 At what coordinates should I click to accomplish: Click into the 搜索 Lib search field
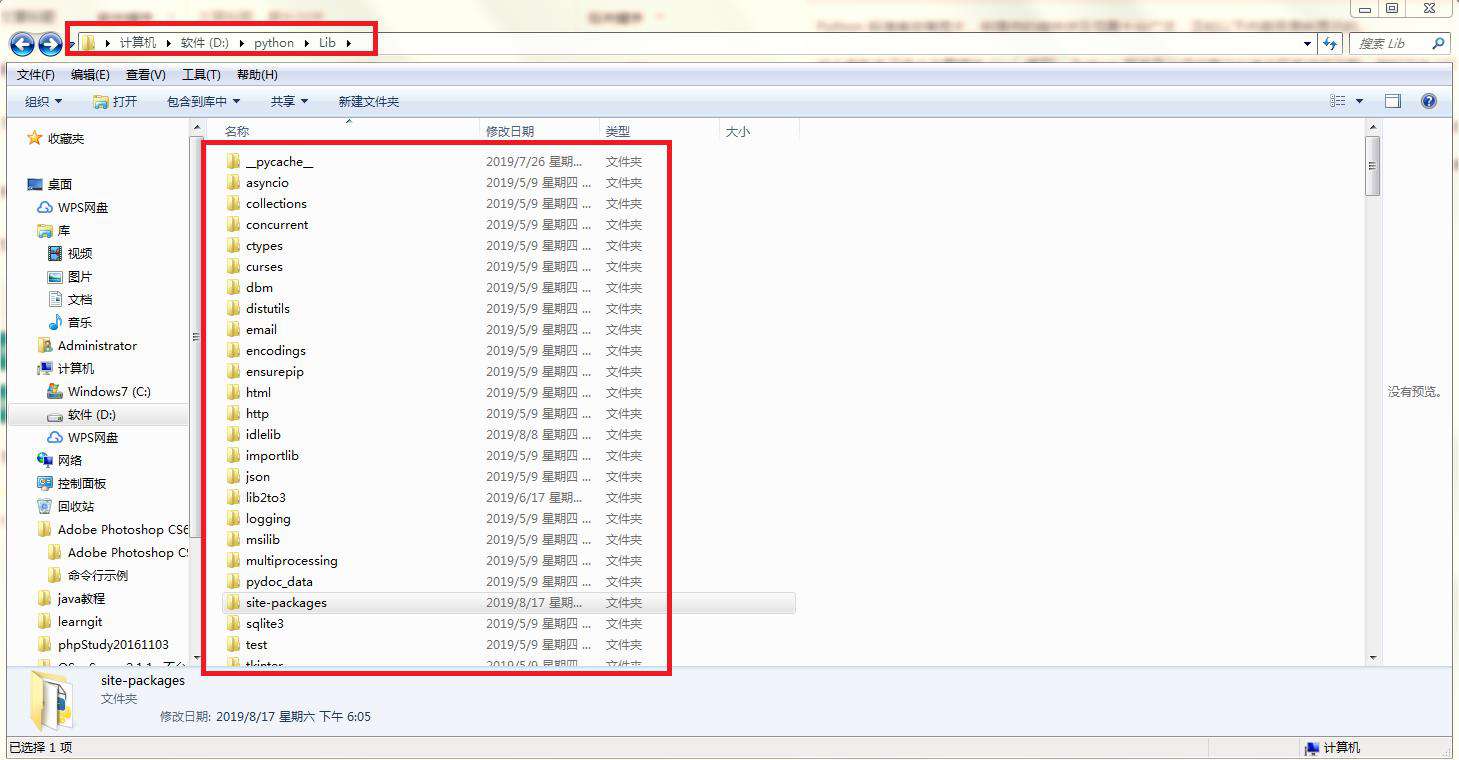(x=1390, y=44)
